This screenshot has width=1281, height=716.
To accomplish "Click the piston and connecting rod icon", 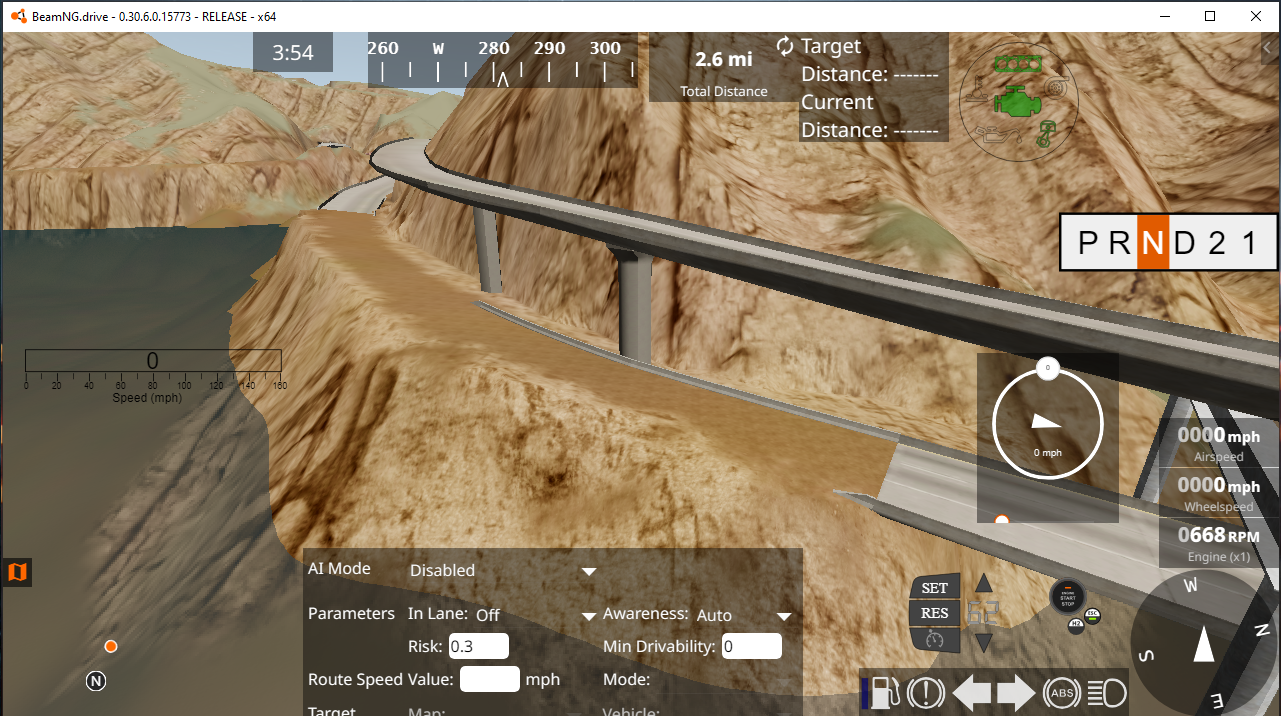I will pyautogui.click(x=1046, y=134).
